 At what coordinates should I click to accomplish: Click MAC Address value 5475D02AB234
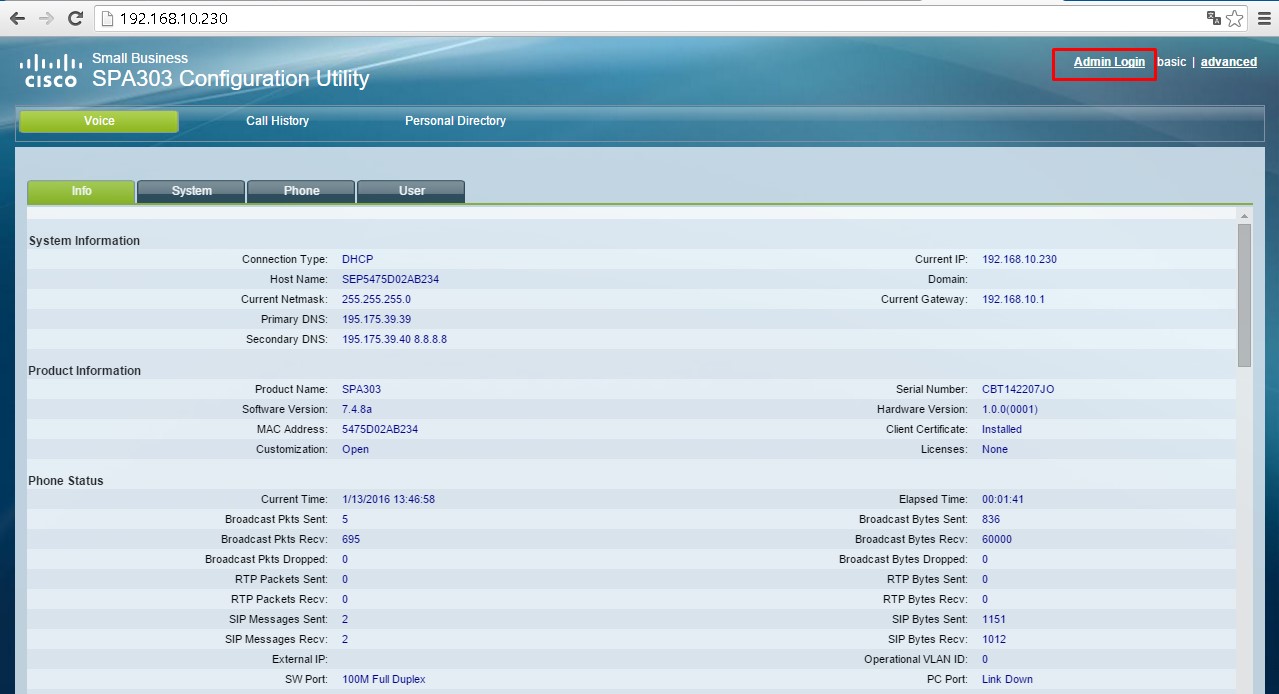pos(380,429)
